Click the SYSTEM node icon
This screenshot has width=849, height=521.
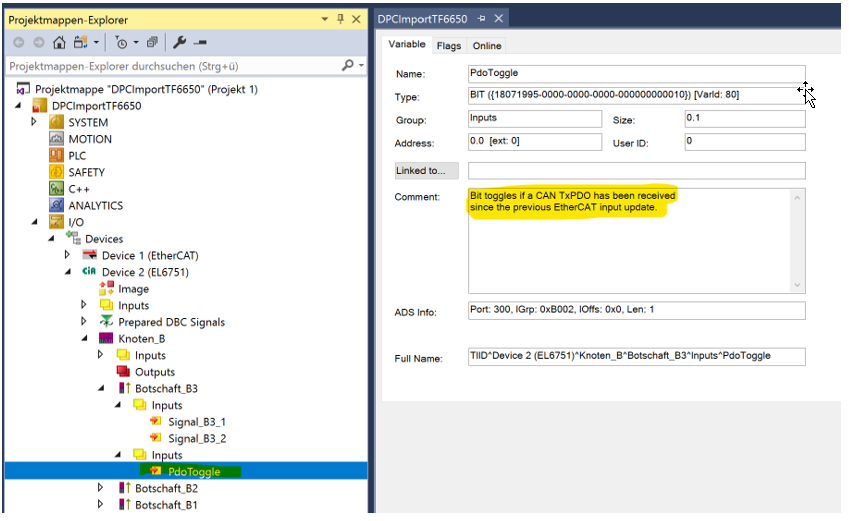(x=56, y=122)
